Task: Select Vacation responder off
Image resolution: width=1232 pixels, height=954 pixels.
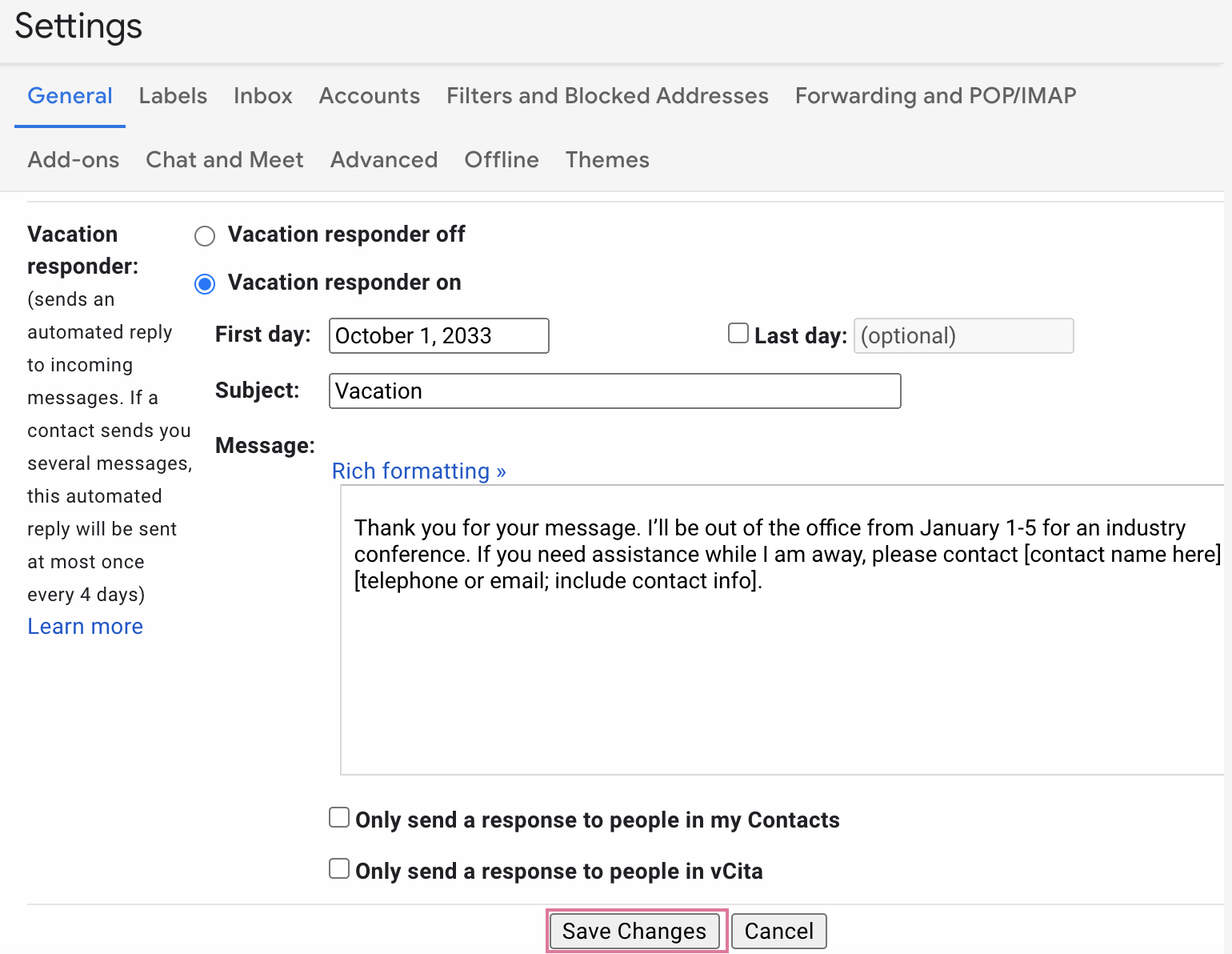Action: pos(205,235)
